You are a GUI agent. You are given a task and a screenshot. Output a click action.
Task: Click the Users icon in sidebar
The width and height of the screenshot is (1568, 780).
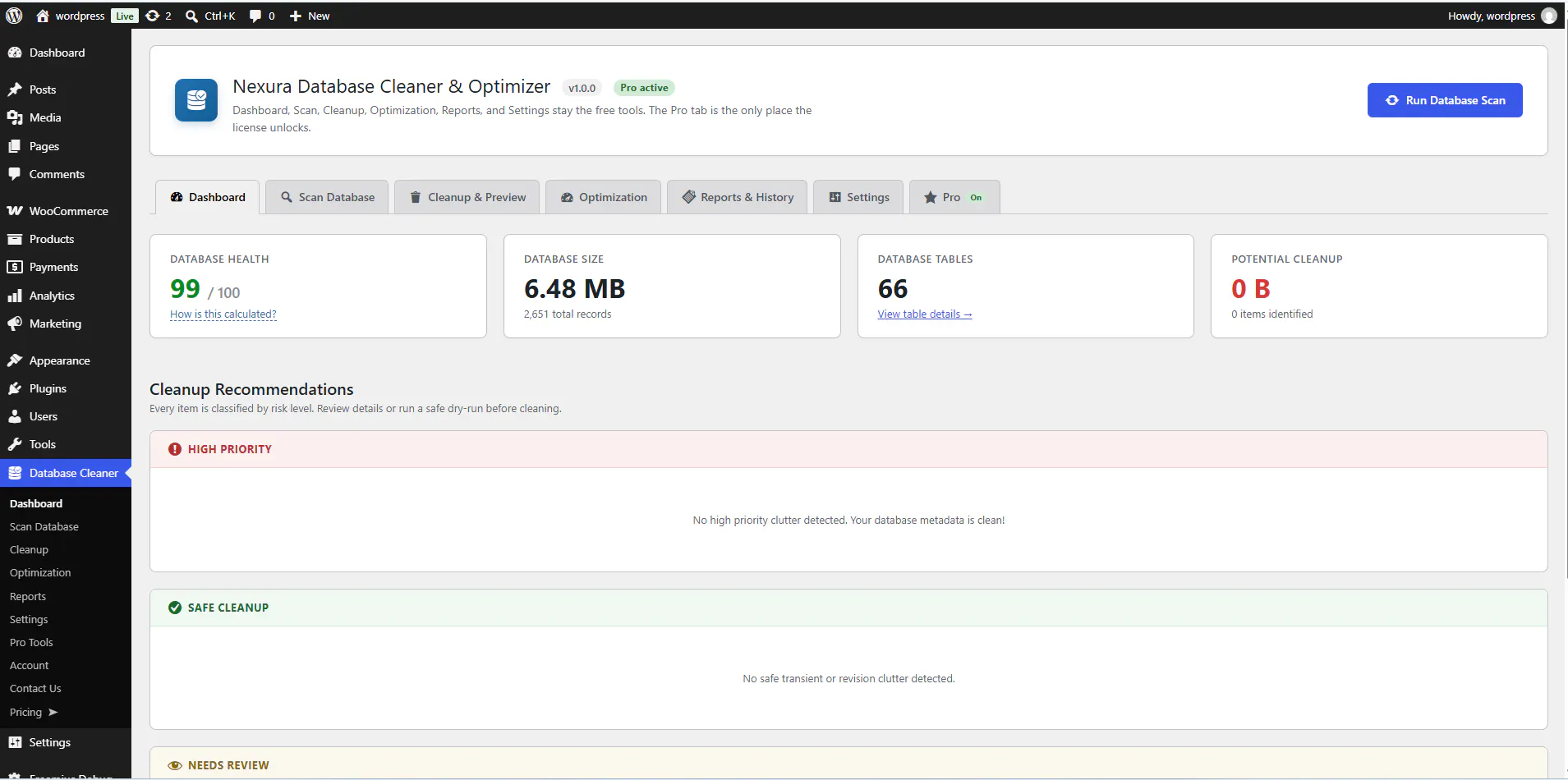pyautogui.click(x=15, y=416)
